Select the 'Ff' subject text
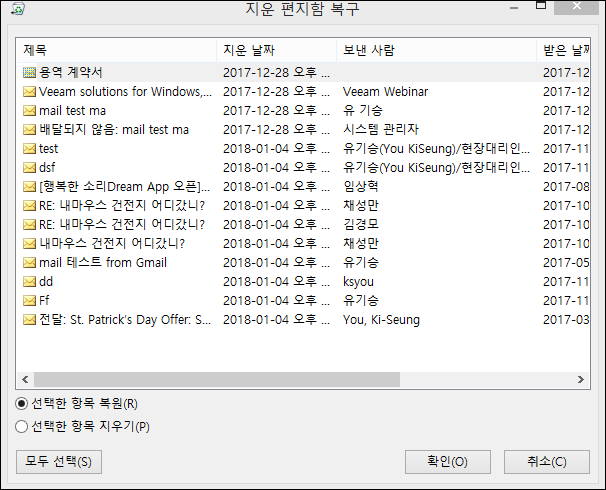The width and height of the screenshot is (606, 490). [x=44, y=301]
